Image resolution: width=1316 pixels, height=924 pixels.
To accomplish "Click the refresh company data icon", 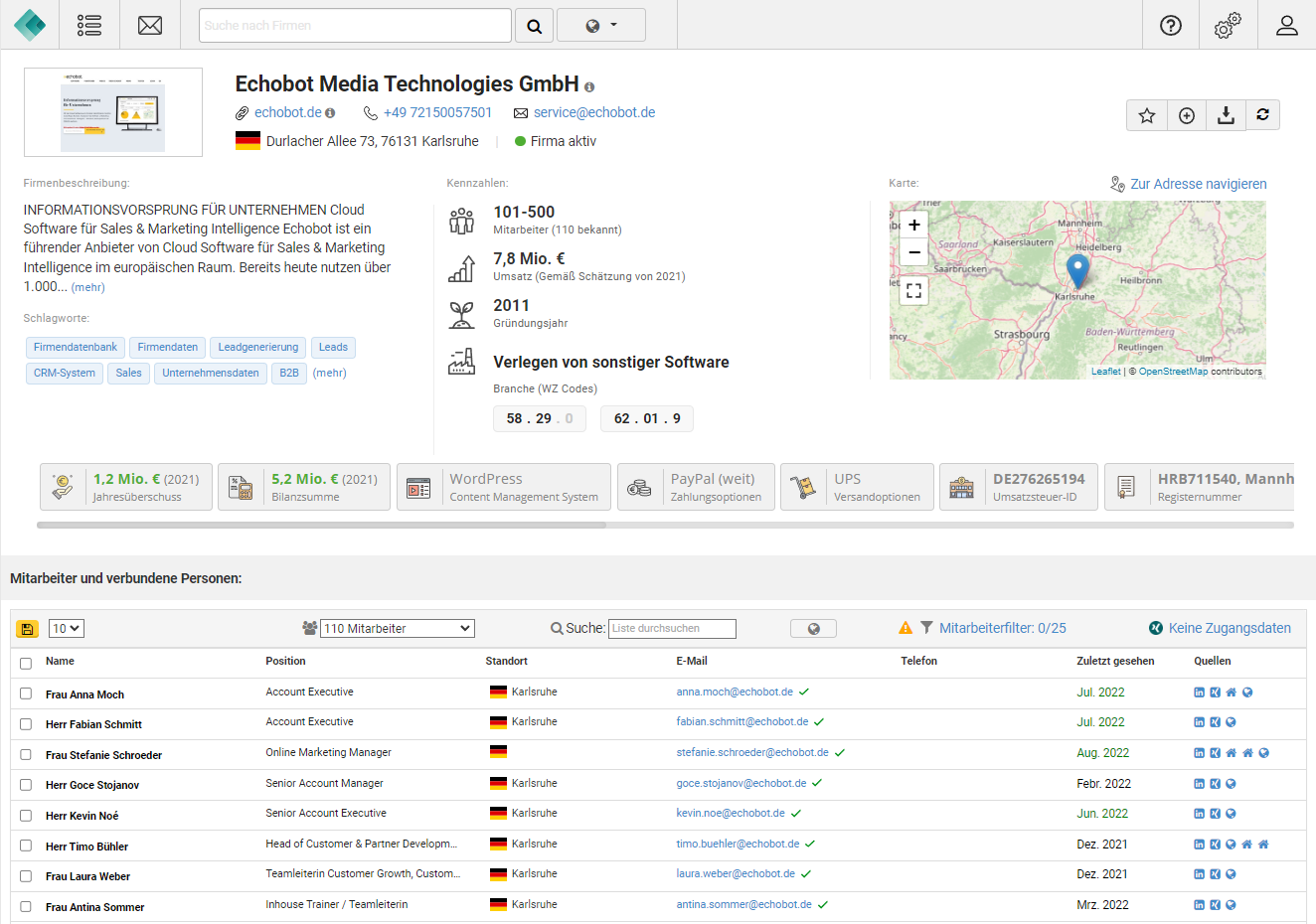I will tap(1262, 115).
